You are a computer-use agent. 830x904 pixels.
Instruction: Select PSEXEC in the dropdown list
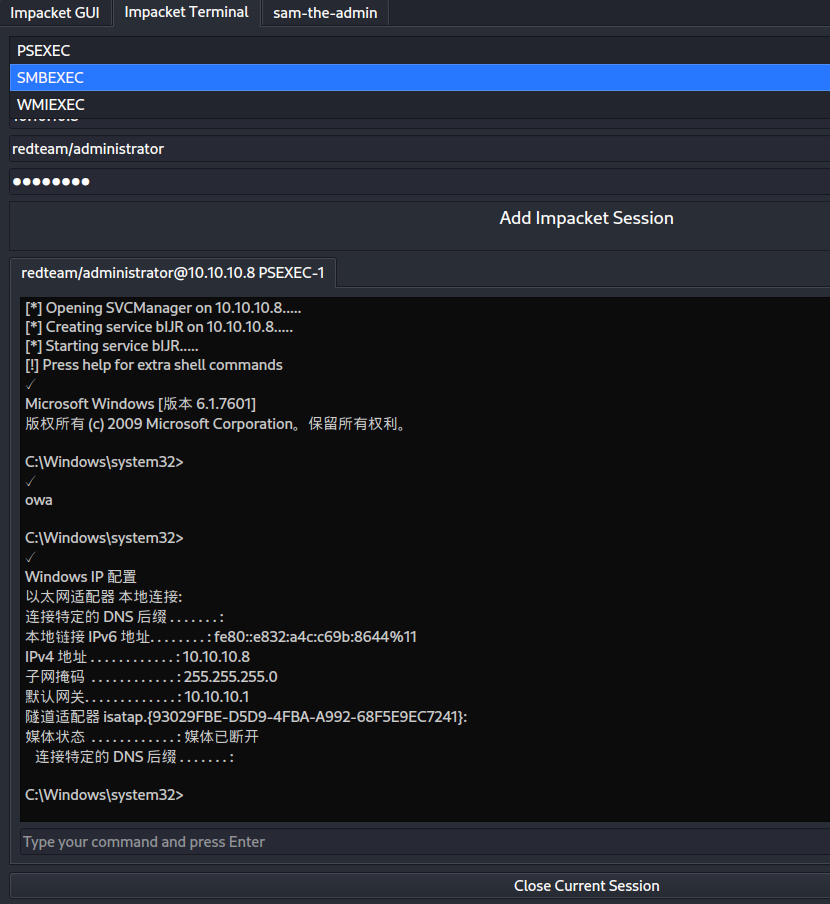click(x=420, y=51)
